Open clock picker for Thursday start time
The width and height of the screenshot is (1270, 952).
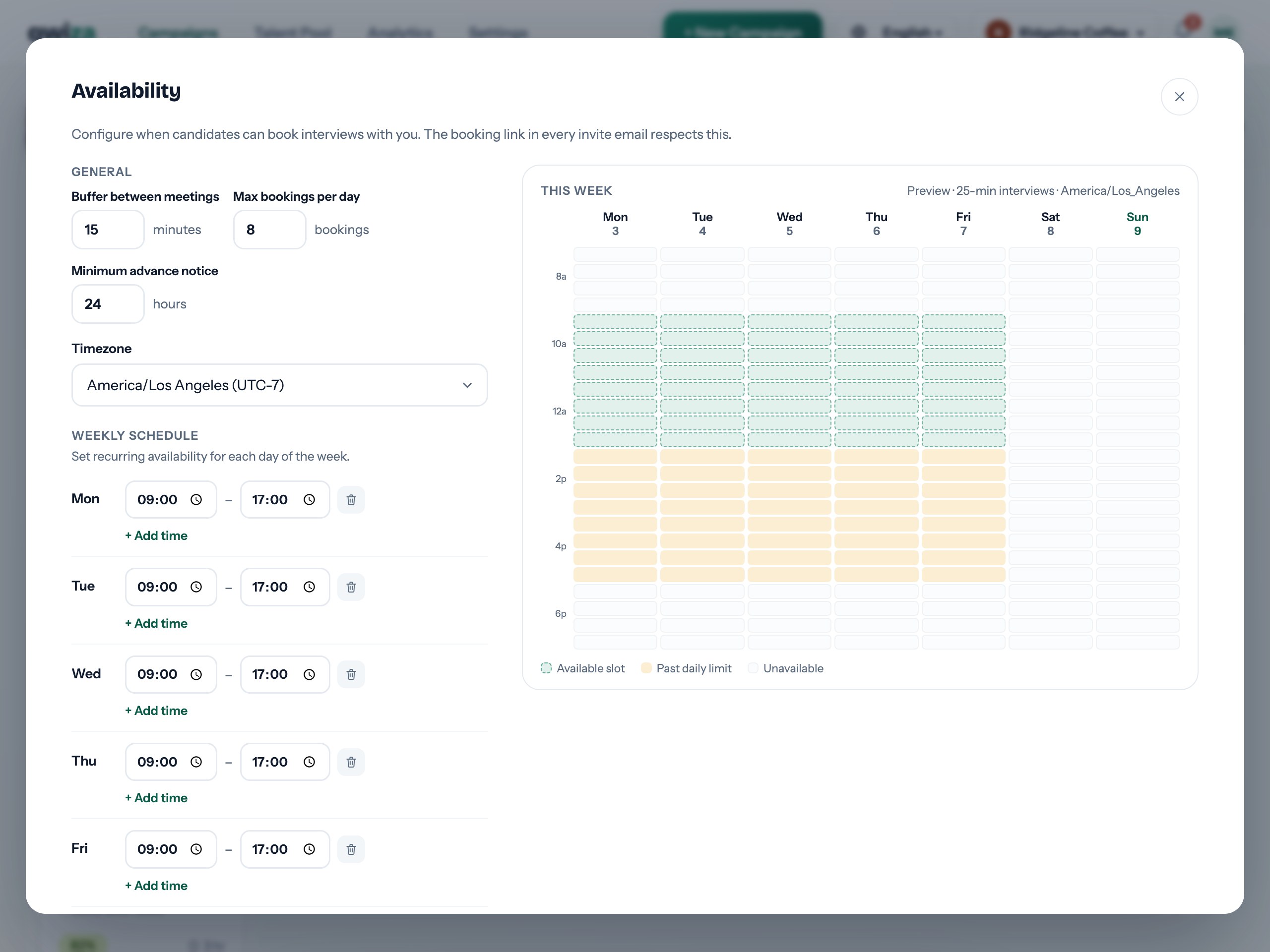click(x=196, y=762)
